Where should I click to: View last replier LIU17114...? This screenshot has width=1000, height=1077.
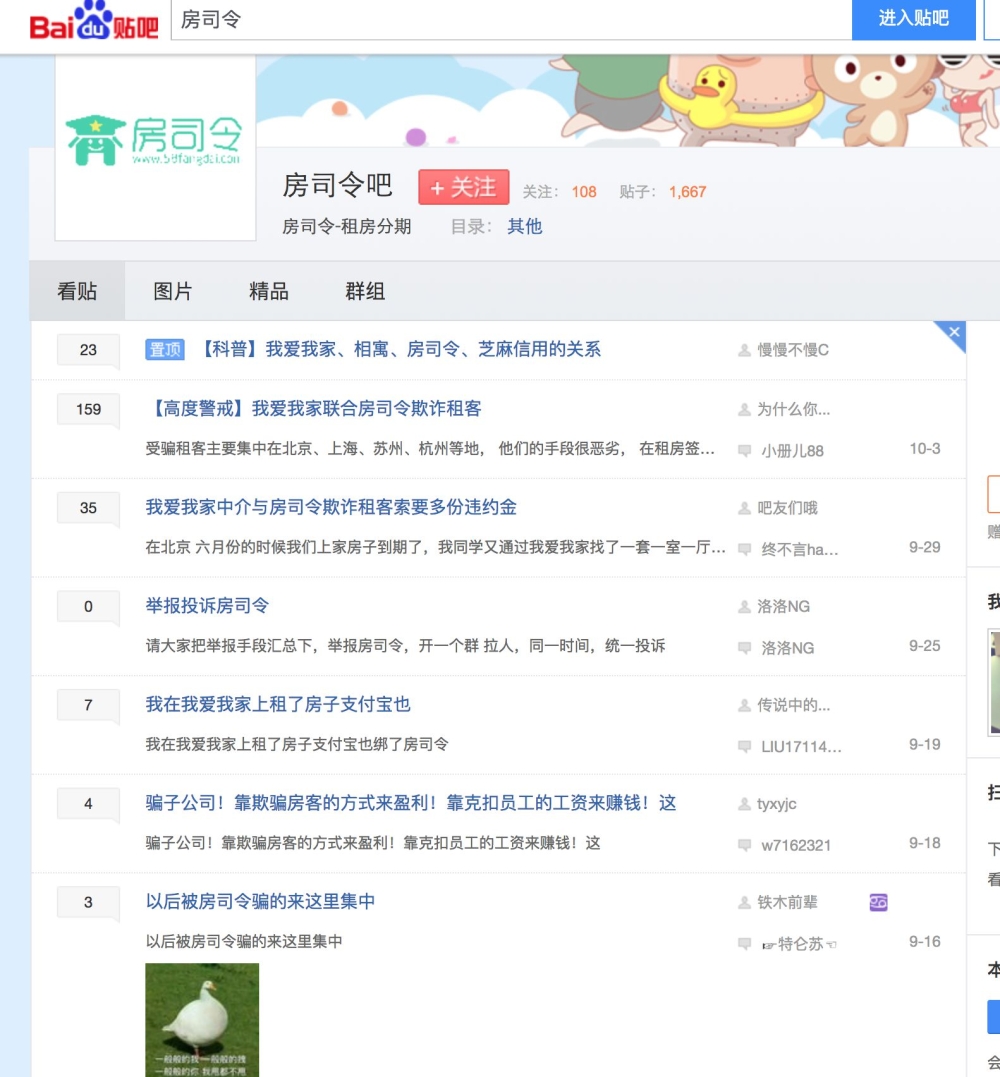click(801, 747)
